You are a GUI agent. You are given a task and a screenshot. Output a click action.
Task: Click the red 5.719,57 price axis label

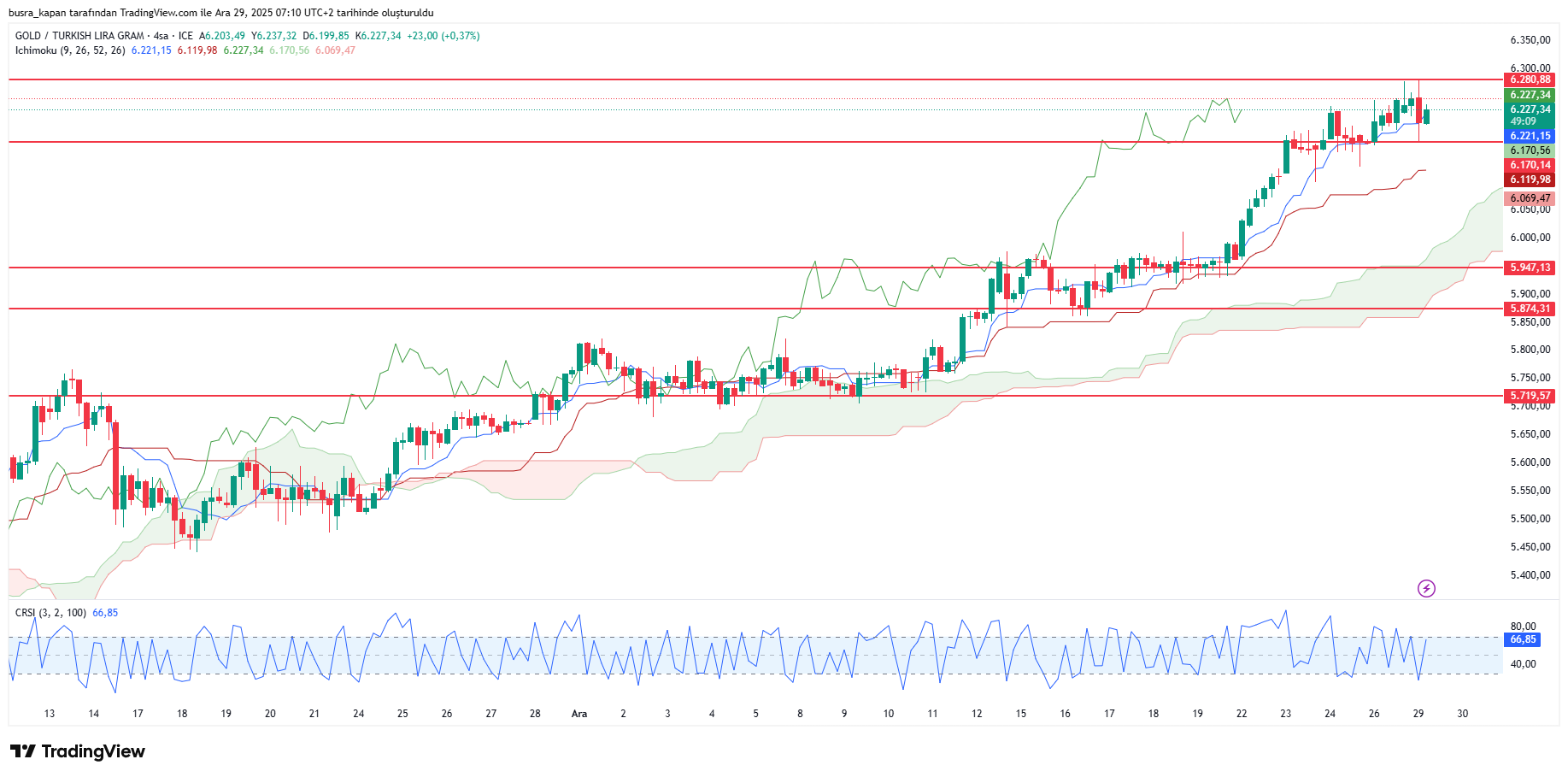click(1529, 396)
